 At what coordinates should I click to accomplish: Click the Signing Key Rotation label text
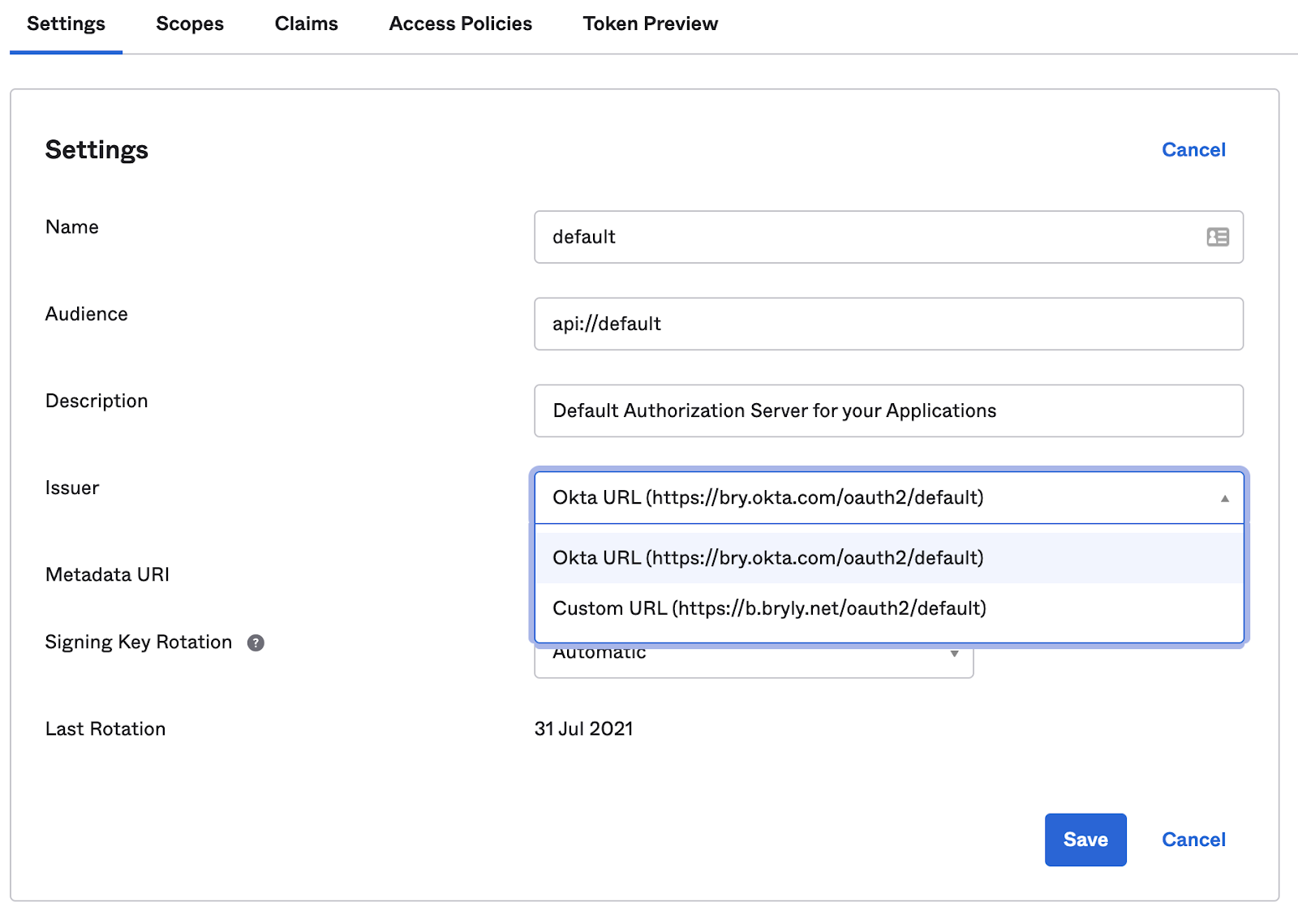tap(139, 643)
